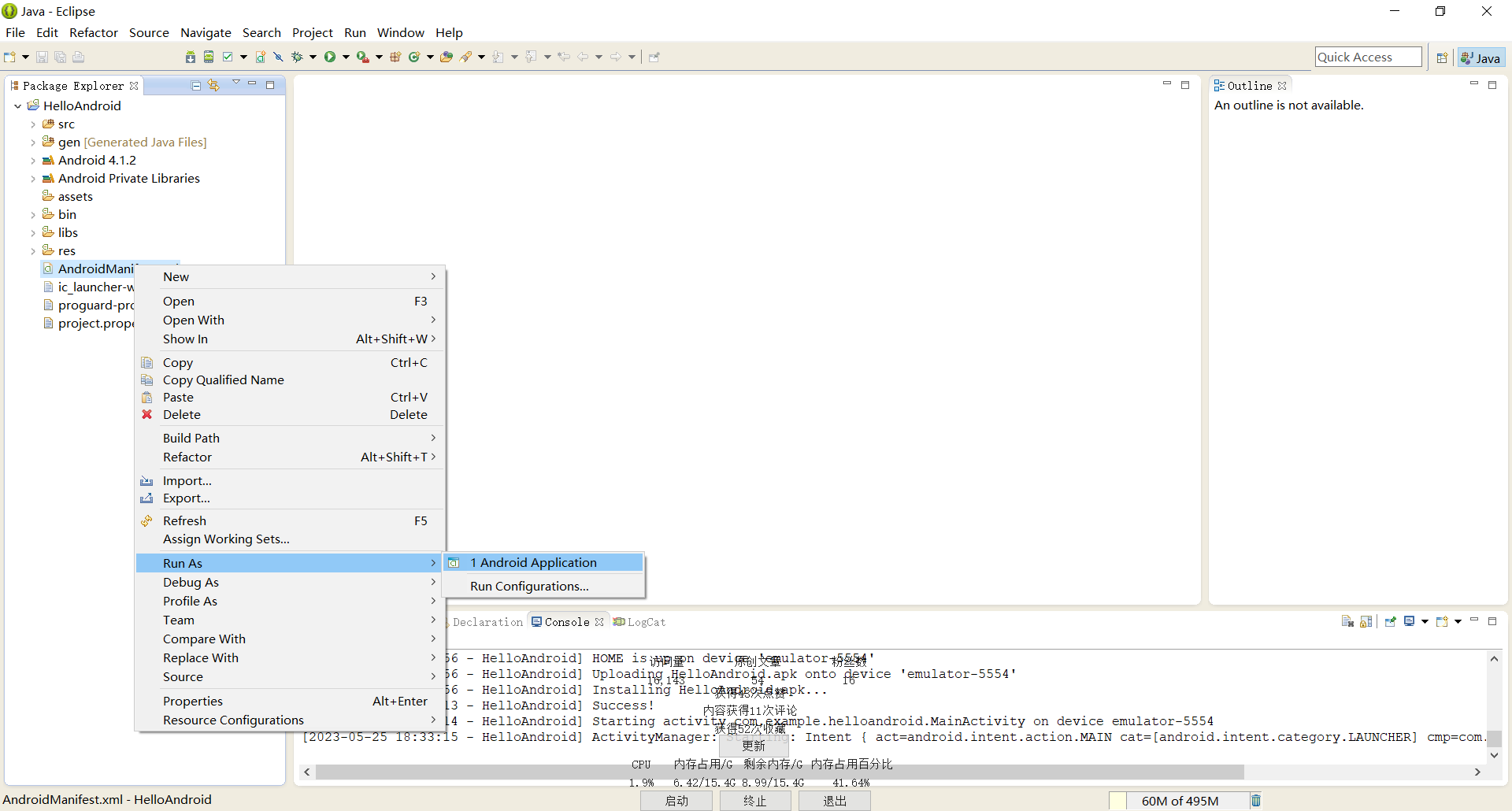Click the New file toolbar icon
Screen dimensions: 1512x811
point(9,57)
